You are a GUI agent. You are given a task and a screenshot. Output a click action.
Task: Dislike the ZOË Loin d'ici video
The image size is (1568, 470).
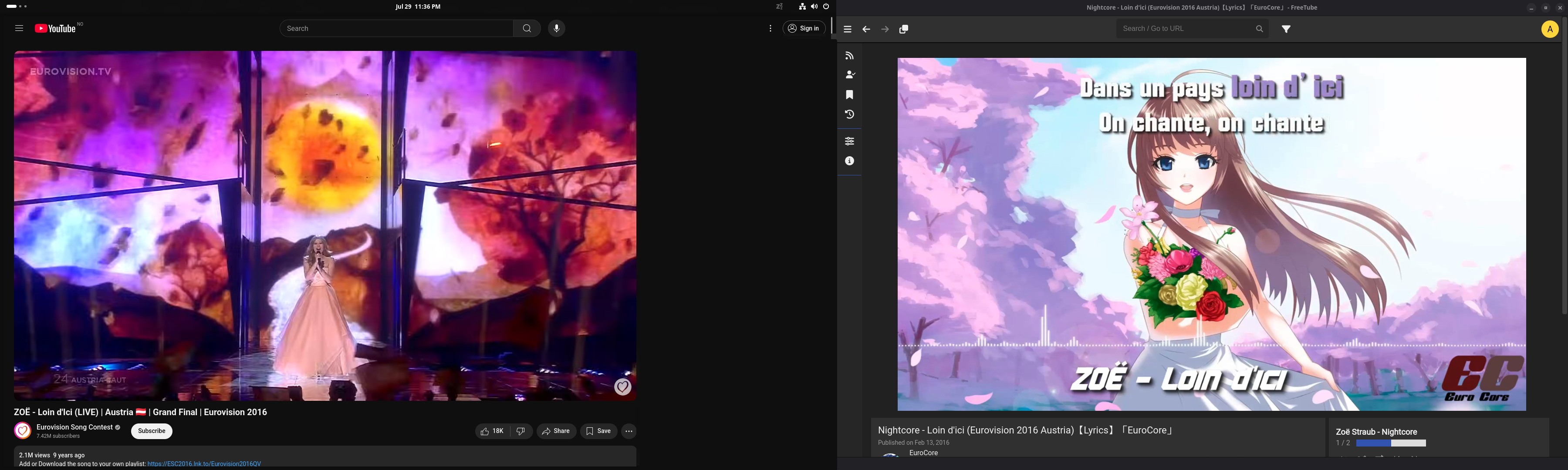coord(522,431)
